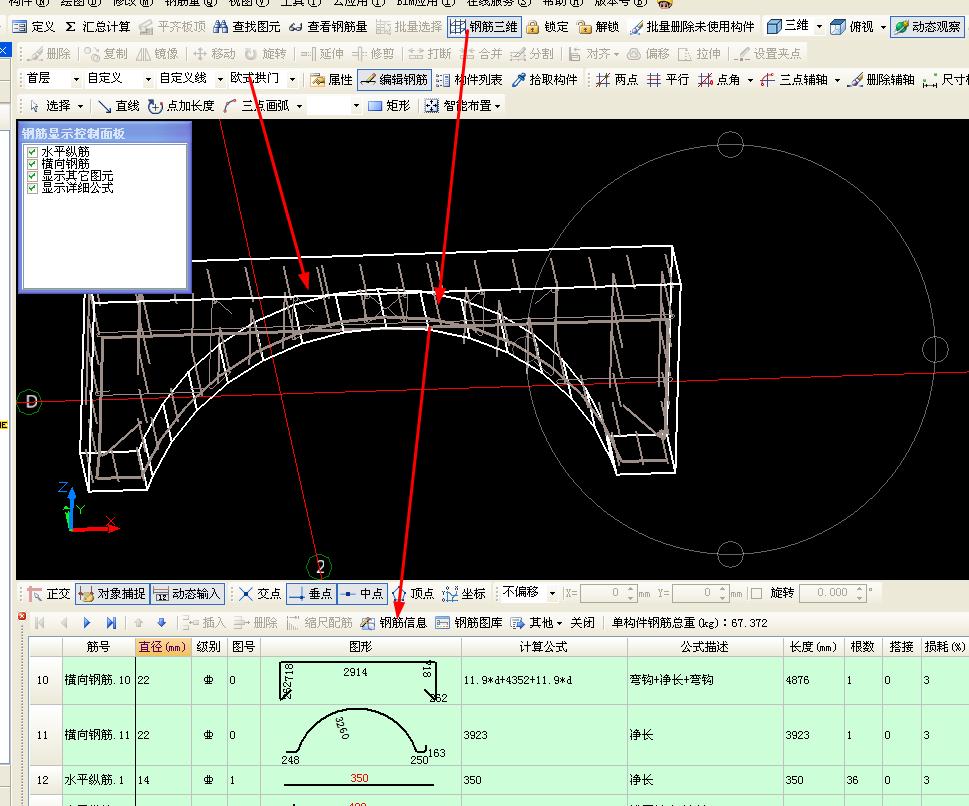Switch to 俯视 top view
Screen dimensions: 969x806
tap(852, 27)
